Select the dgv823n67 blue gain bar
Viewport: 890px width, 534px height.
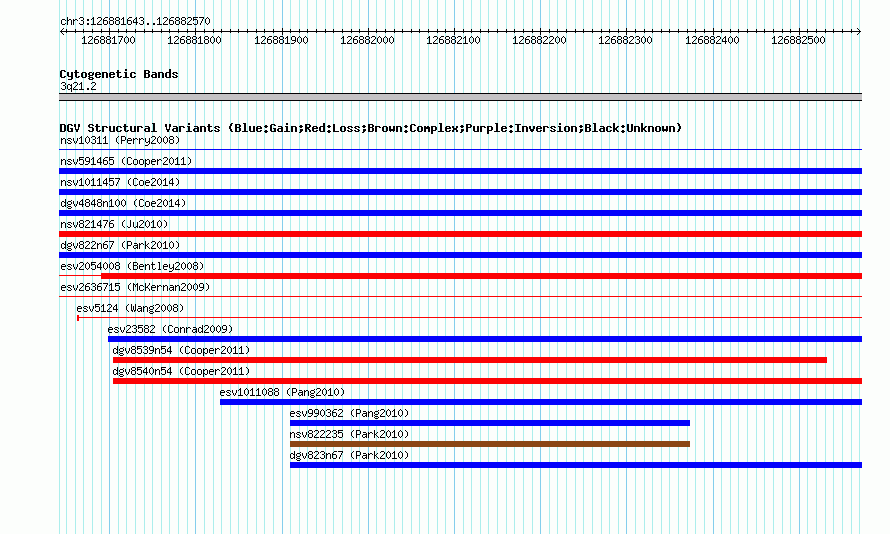[x=576, y=465]
